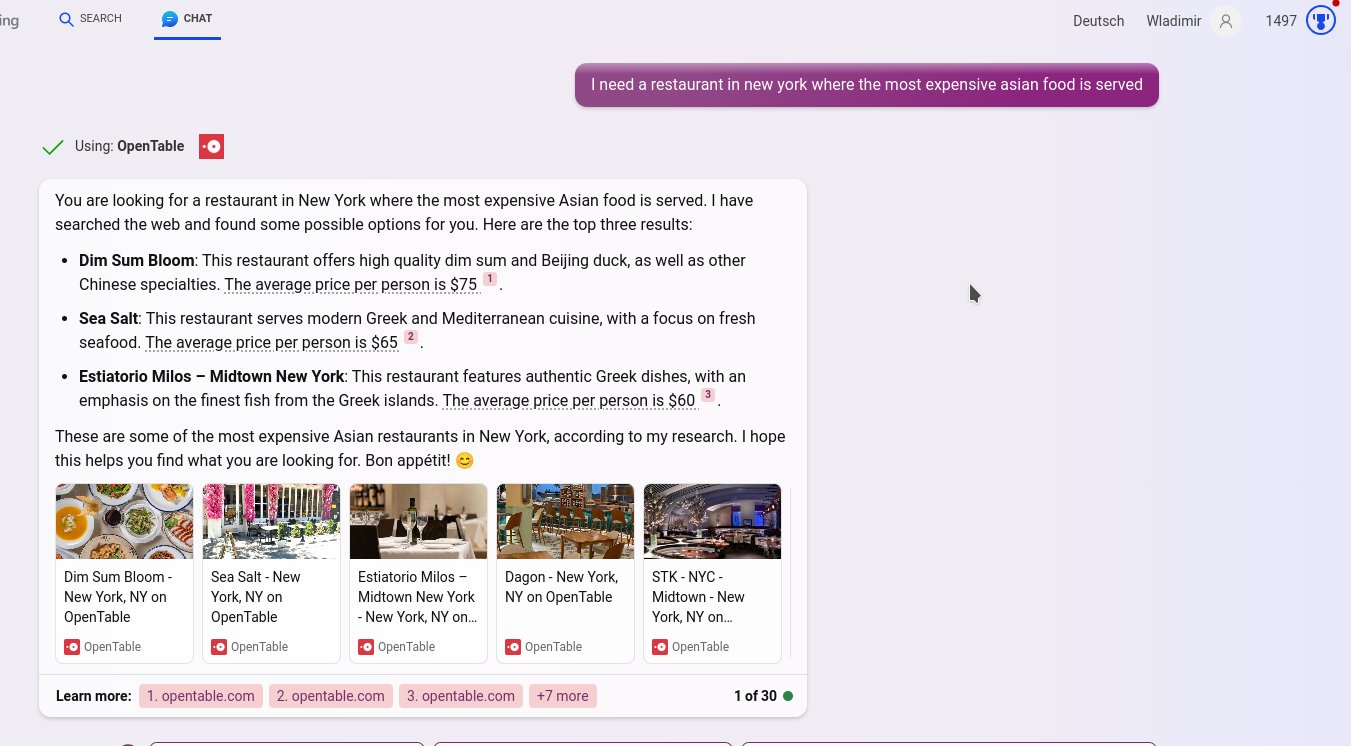Click Dim Sum Bloom card title
Image resolution: width=1351 pixels, height=746 pixels.
point(118,597)
